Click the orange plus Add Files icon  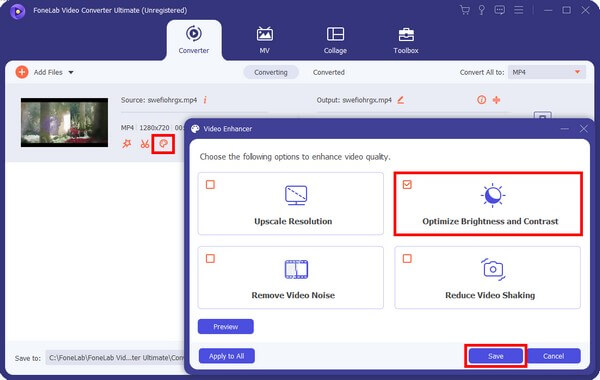pyautogui.click(x=22, y=72)
